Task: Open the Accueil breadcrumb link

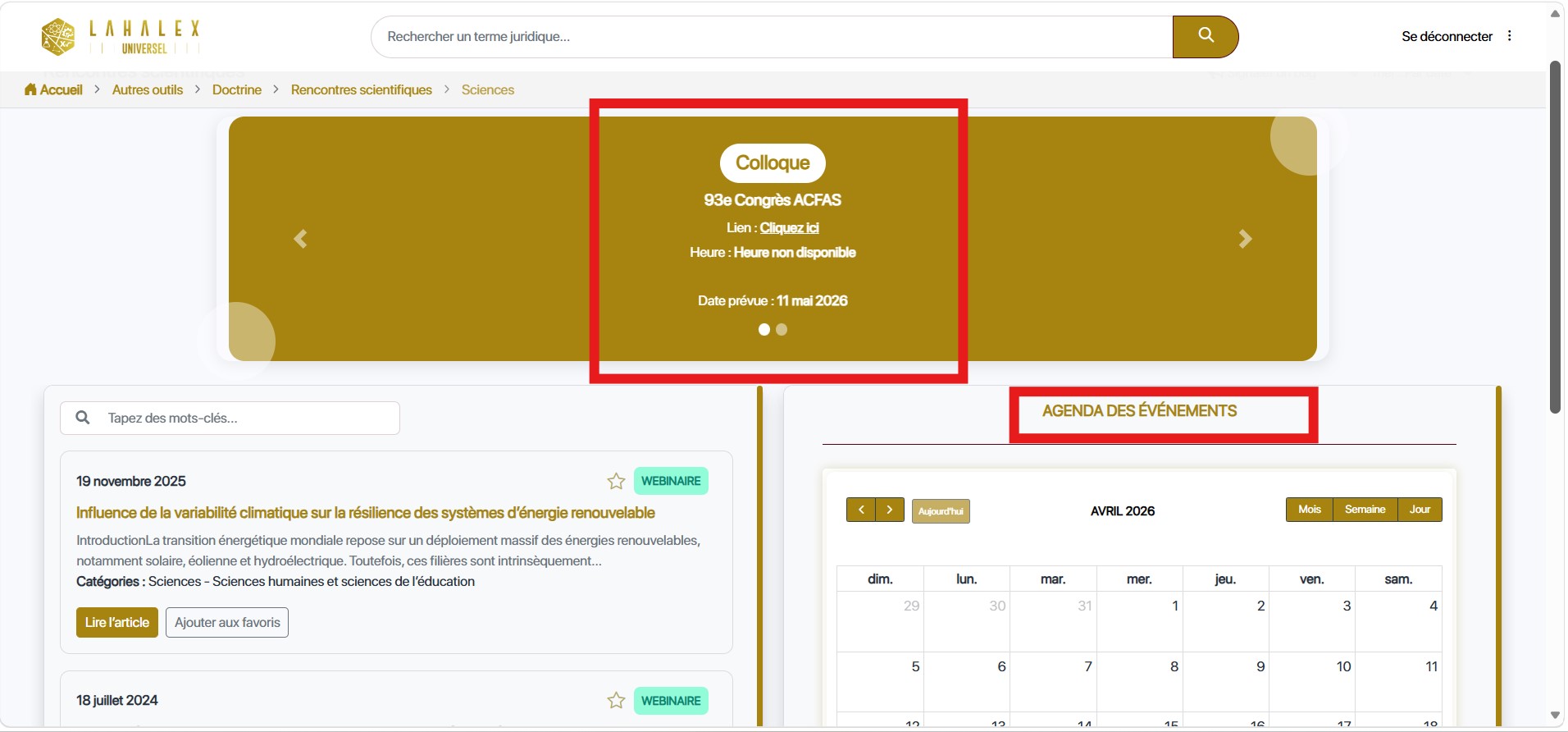Action: tap(62, 89)
